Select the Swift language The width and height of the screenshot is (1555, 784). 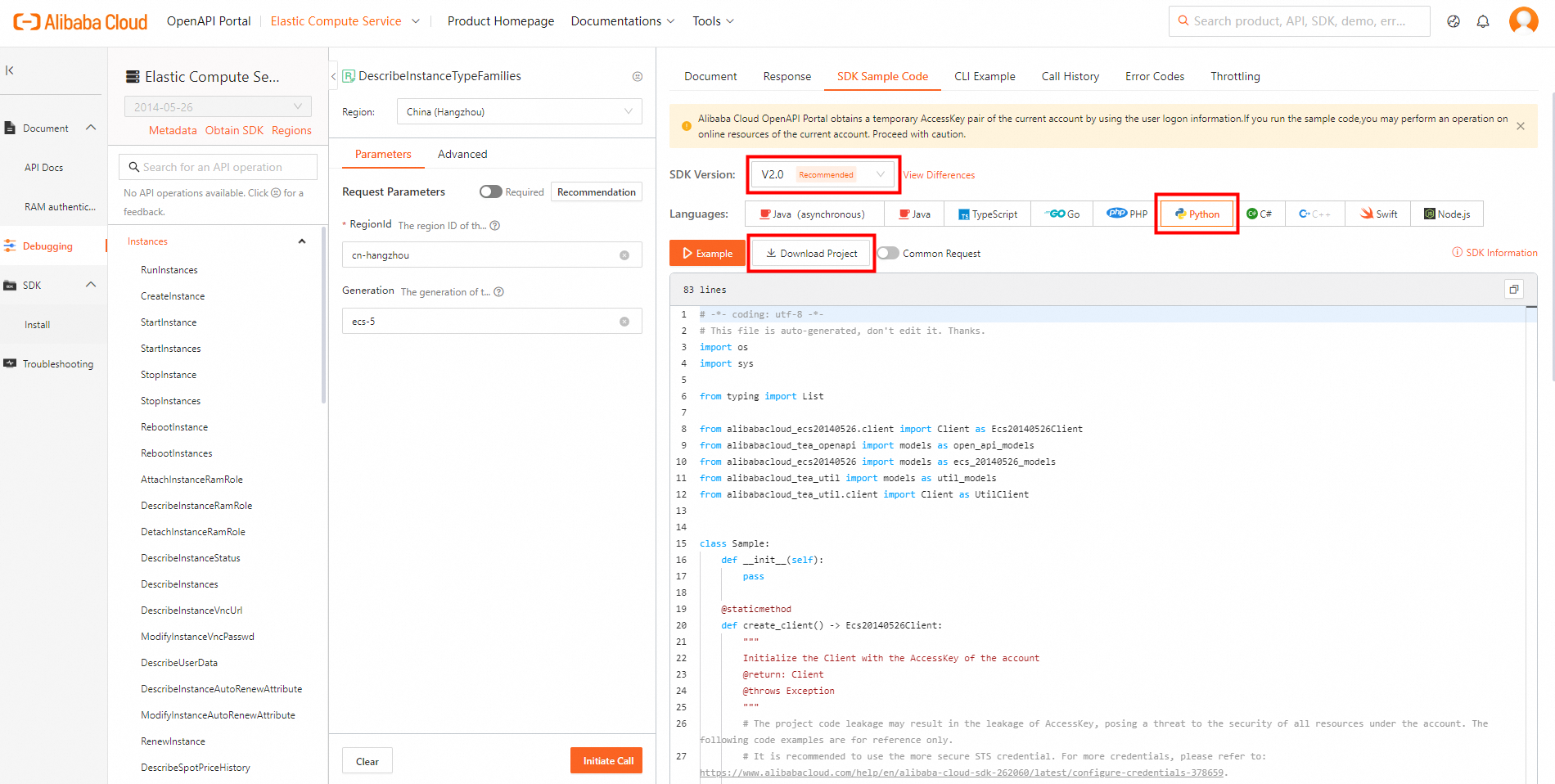1378,214
